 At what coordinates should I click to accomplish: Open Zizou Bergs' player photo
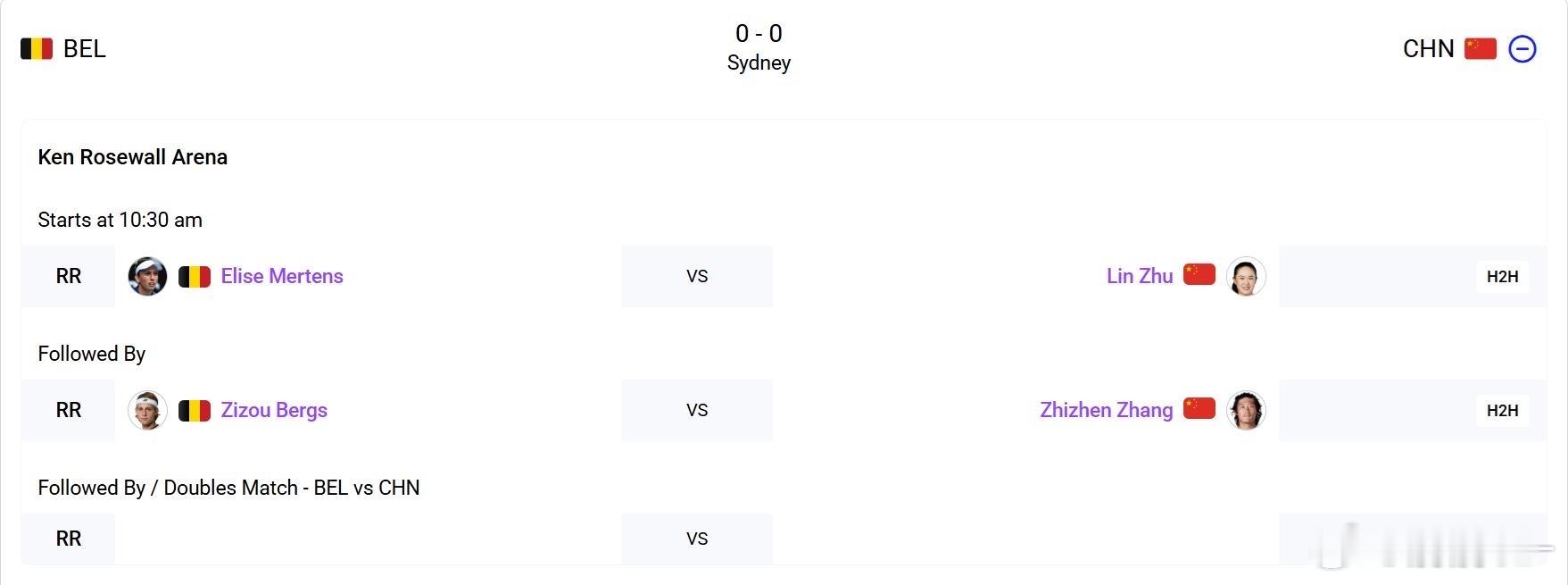pos(147,410)
